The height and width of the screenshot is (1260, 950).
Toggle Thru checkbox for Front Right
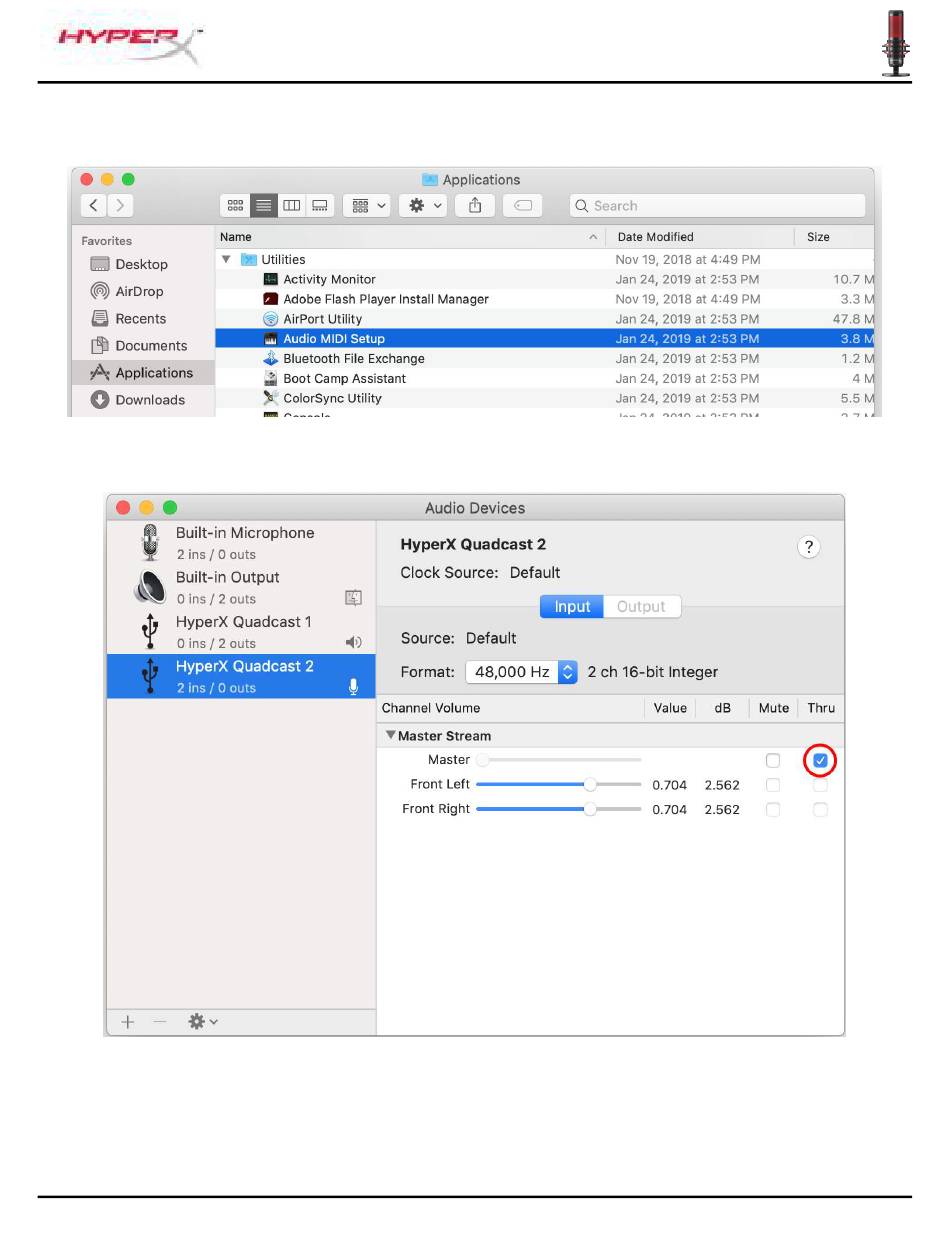click(821, 810)
